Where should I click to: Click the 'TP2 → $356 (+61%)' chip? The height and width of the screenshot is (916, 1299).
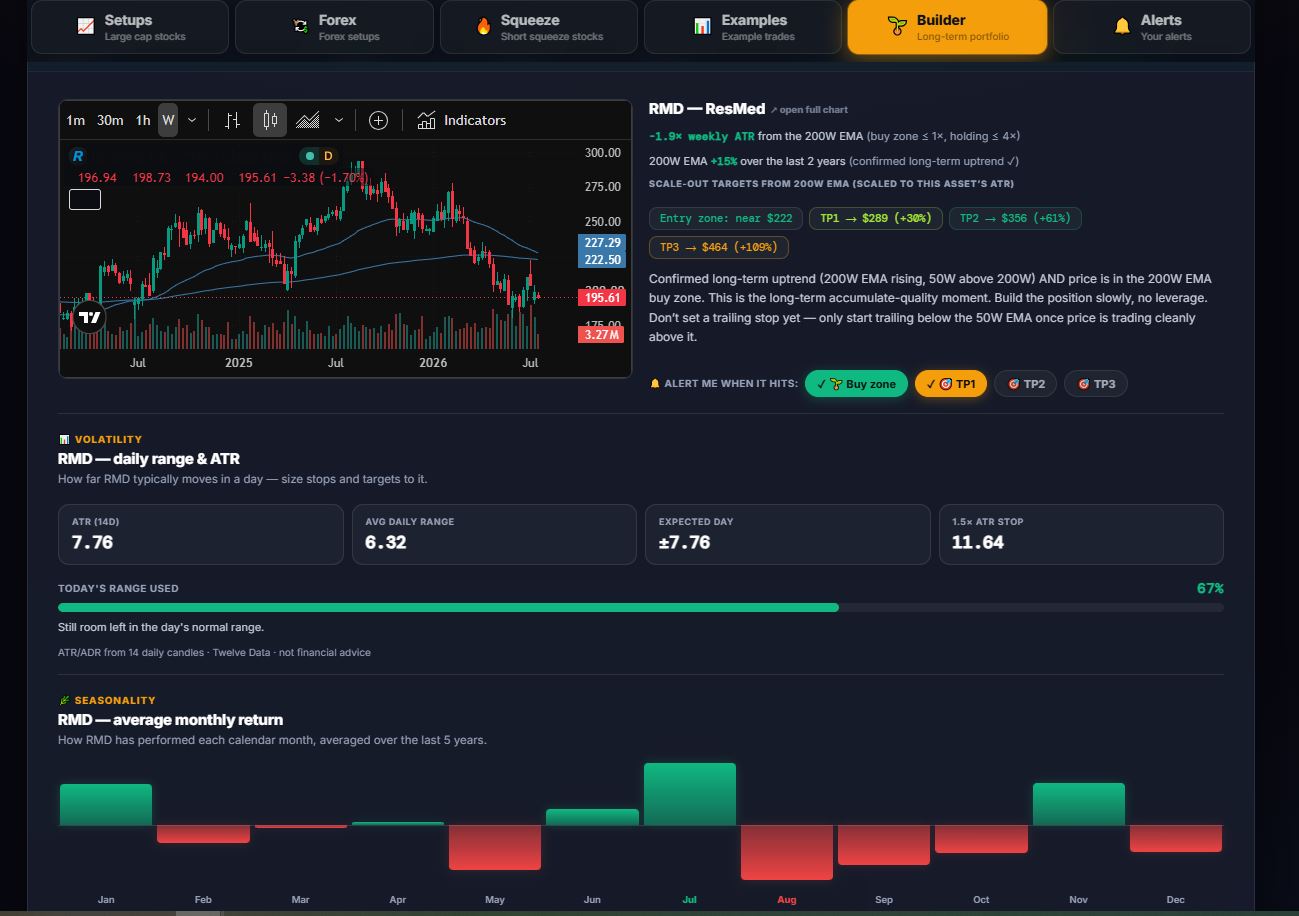[1015, 218]
